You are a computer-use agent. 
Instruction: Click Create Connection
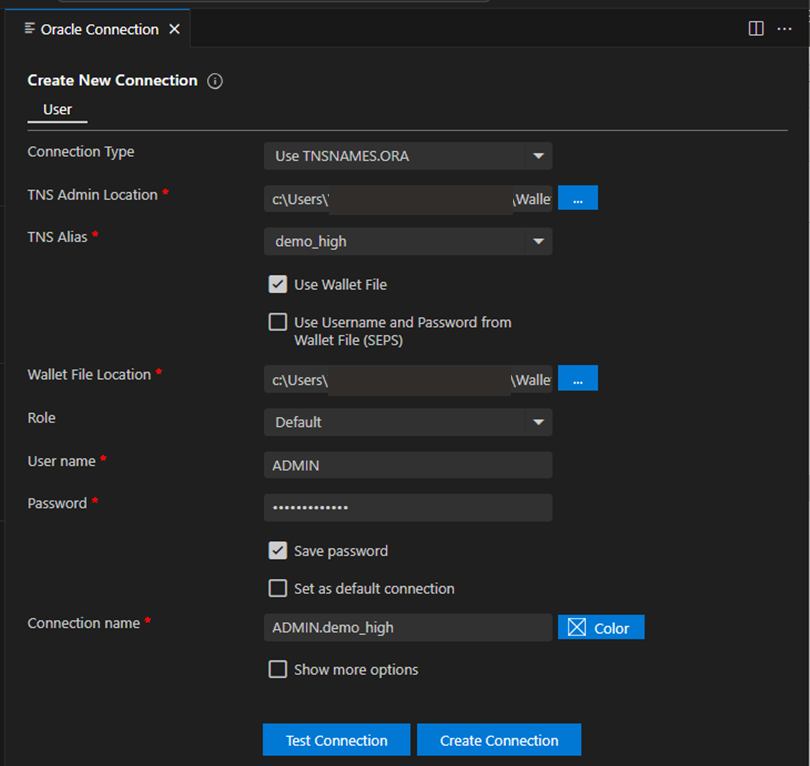(498, 739)
